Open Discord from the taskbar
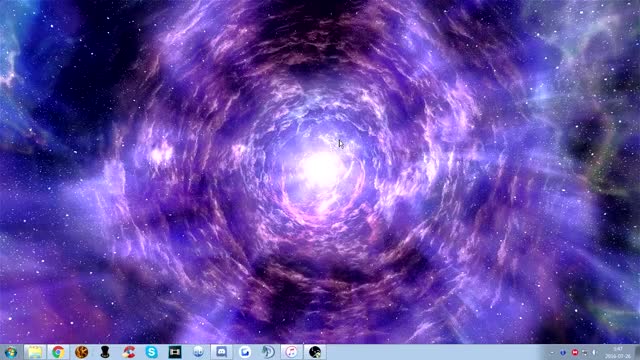 tap(222, 352)
